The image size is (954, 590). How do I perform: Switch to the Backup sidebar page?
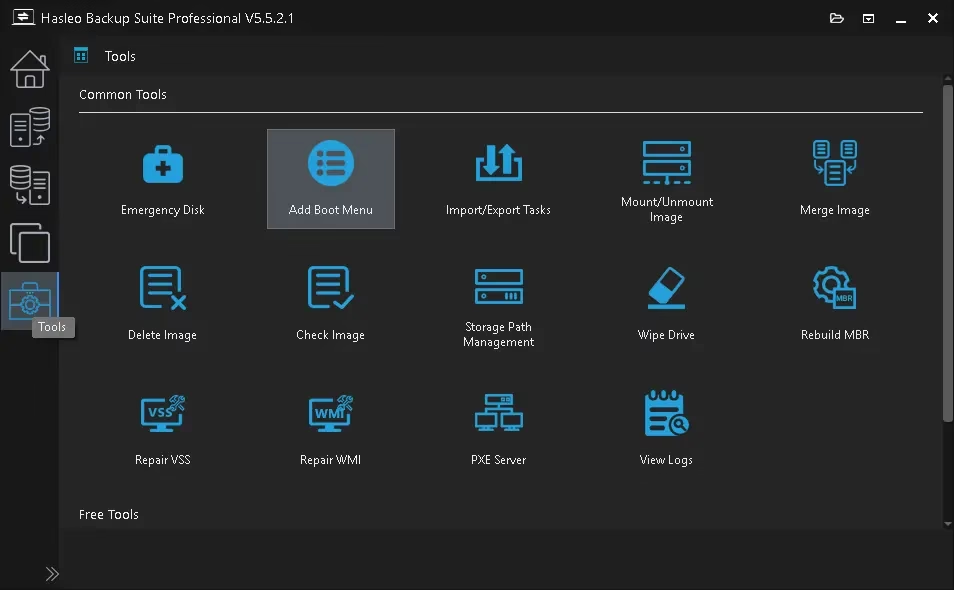pos(29,128)
